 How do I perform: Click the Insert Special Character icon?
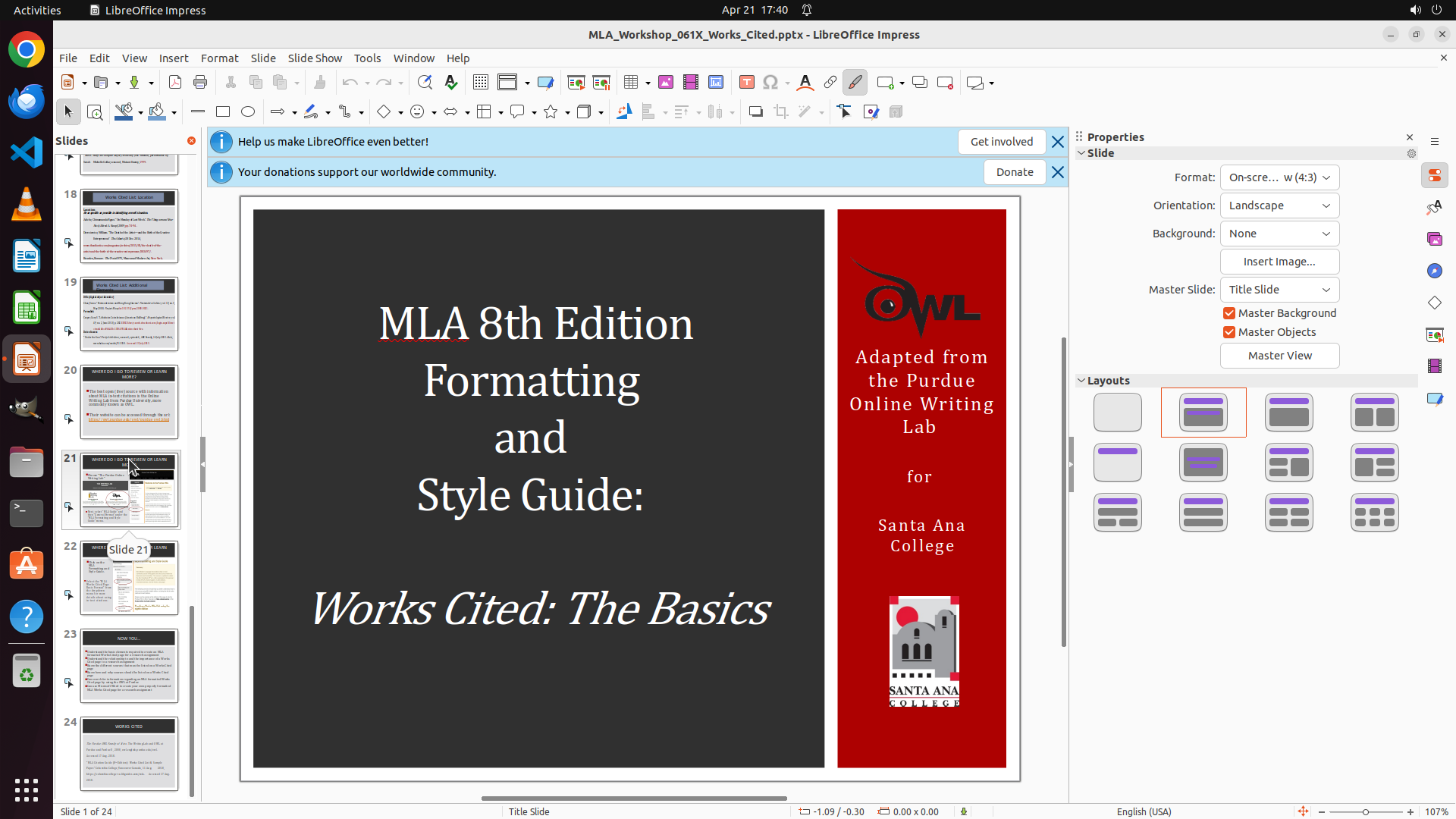pos(770,83)
